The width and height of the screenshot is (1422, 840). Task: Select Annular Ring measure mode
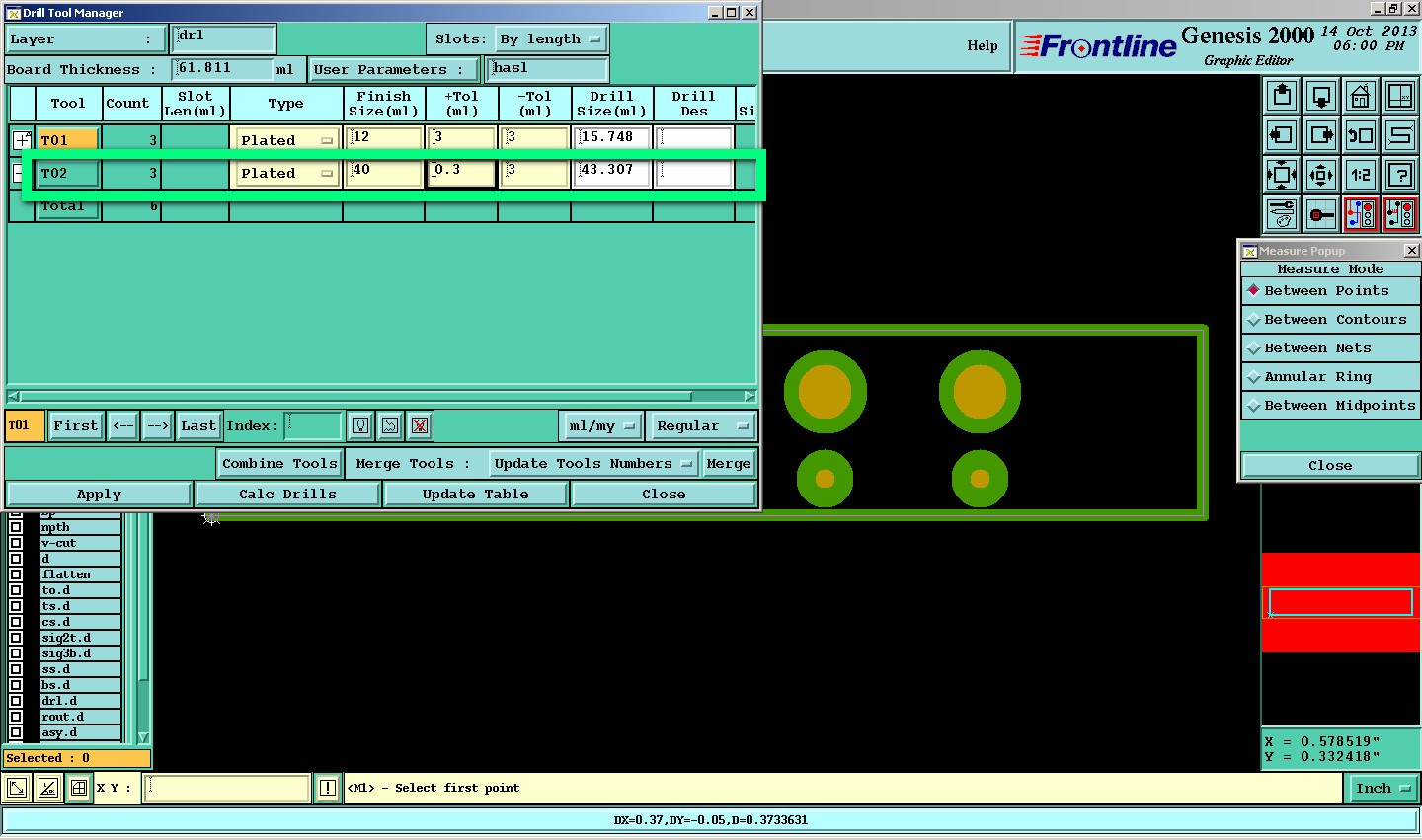(x=1330, y=377)
